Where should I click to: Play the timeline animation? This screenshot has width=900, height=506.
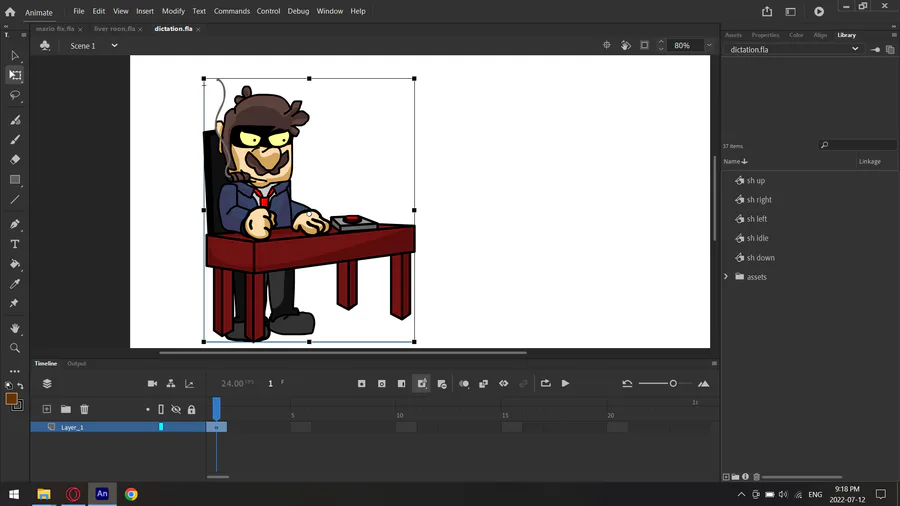pyautogui.click(x=565, y=384)
